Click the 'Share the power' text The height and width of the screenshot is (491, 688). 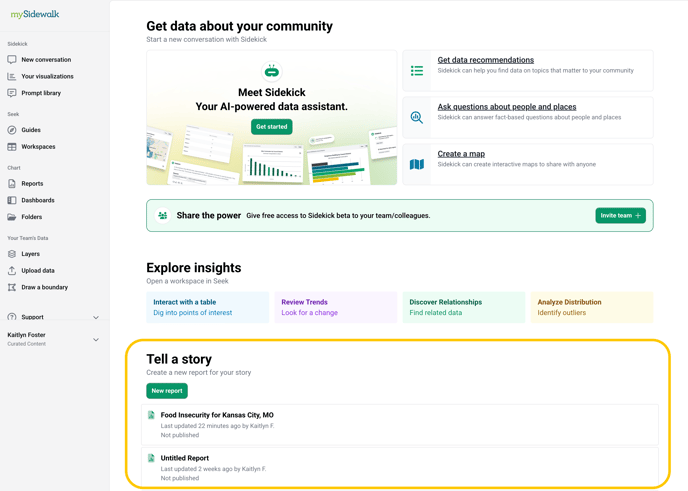pyautogui.click(x=209, y=215)
